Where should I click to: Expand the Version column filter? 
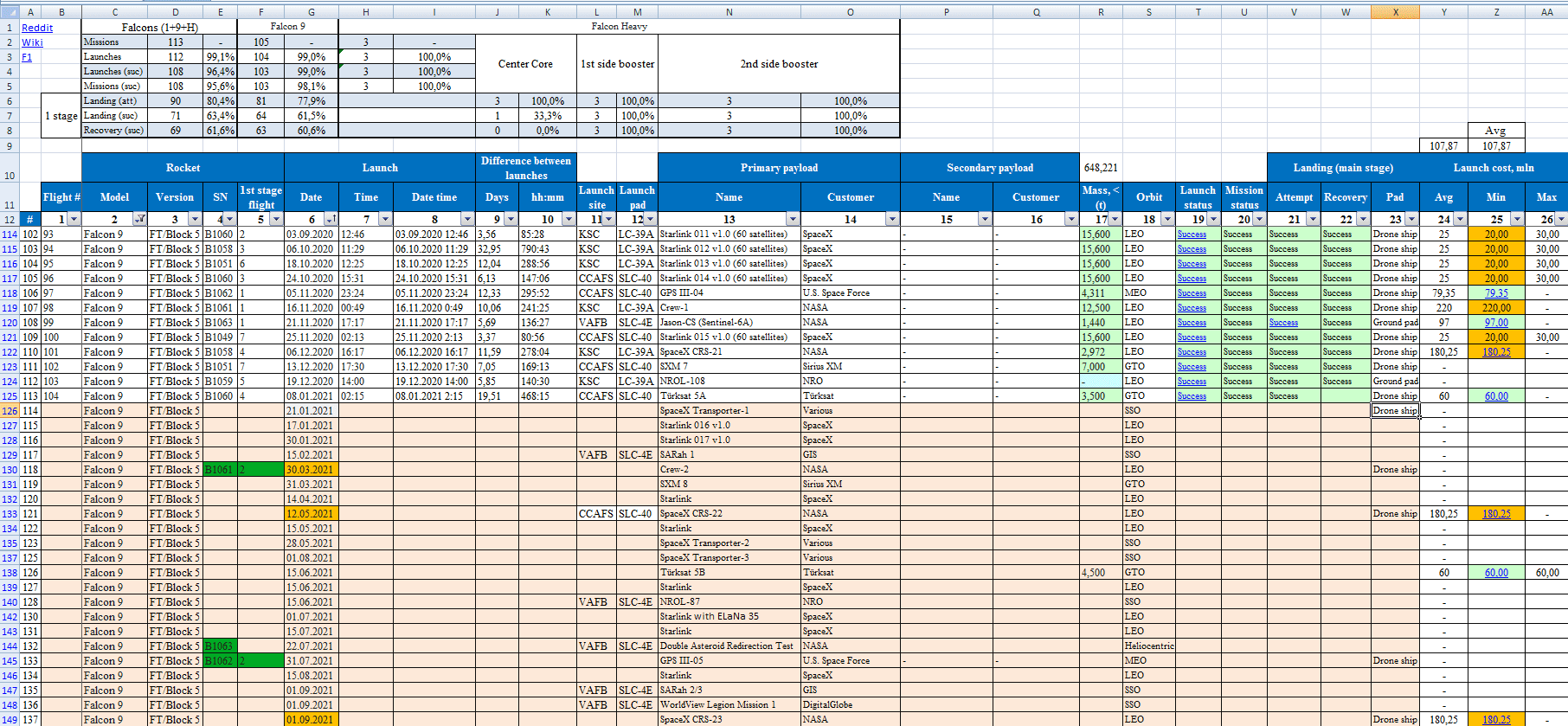click(195, 220)
